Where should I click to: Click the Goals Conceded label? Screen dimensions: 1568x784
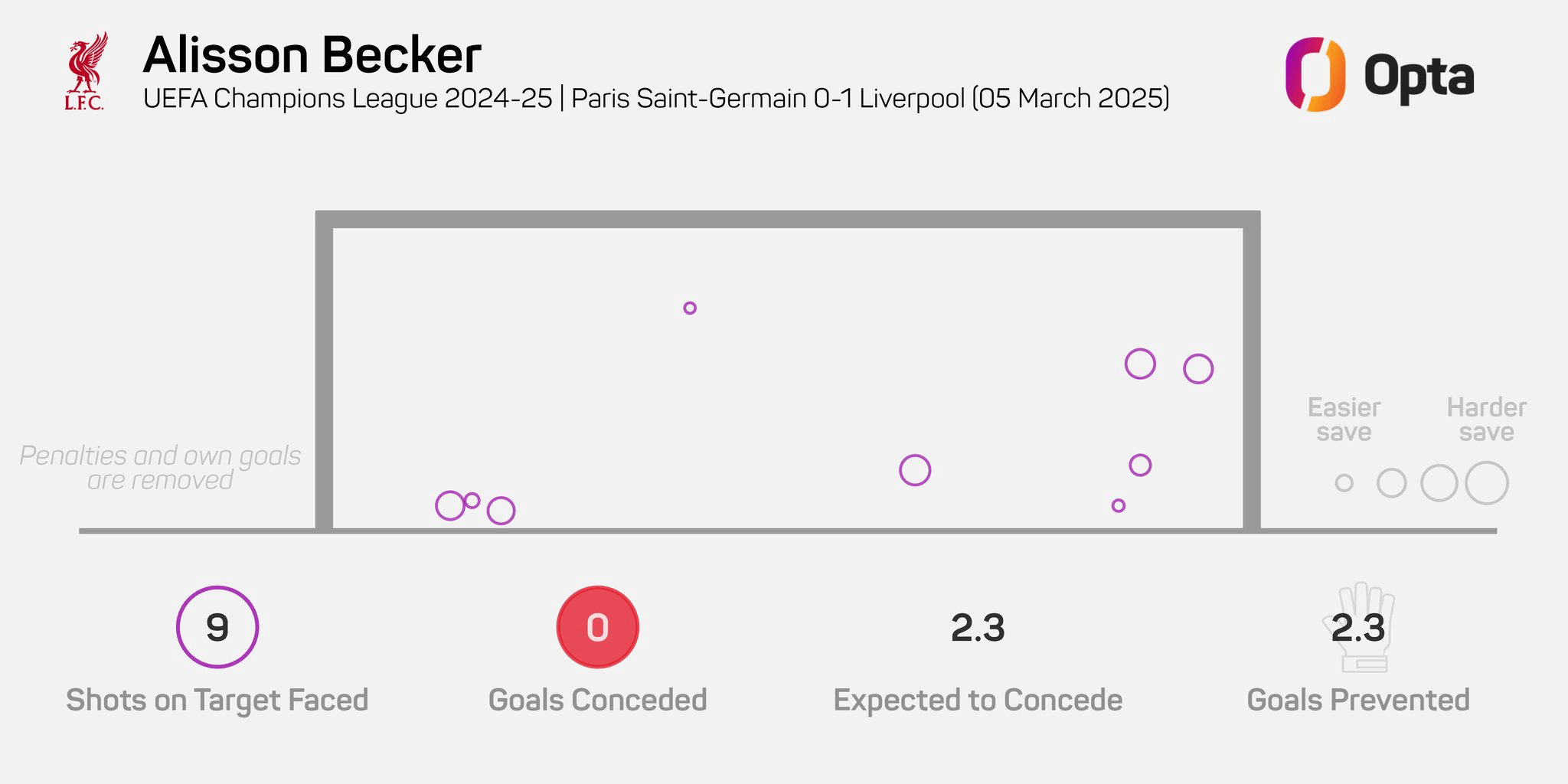point(597,700)
